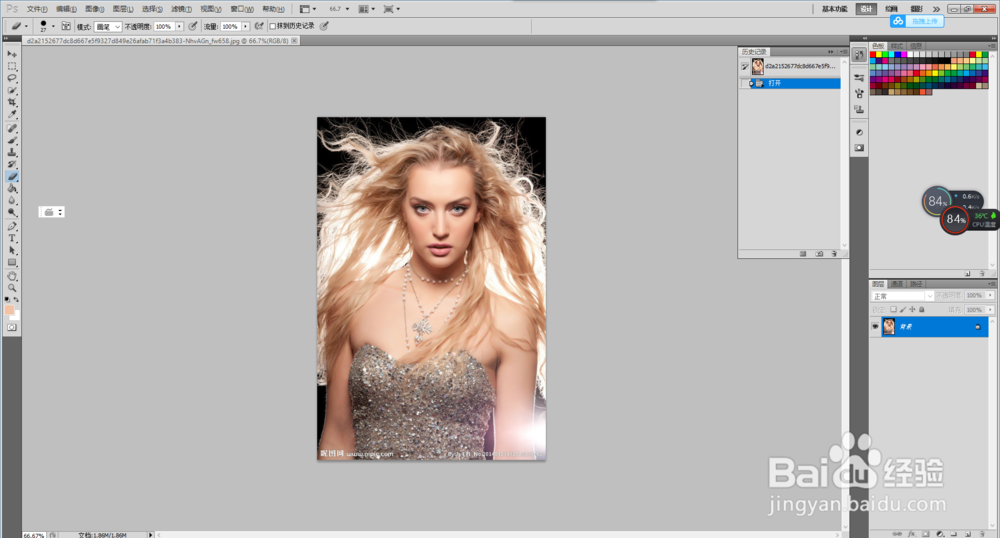This screenshot has width=1000, height=538.
Task: Switch to the 路径 (Paths) tab
Action: [x=916, y=284]
